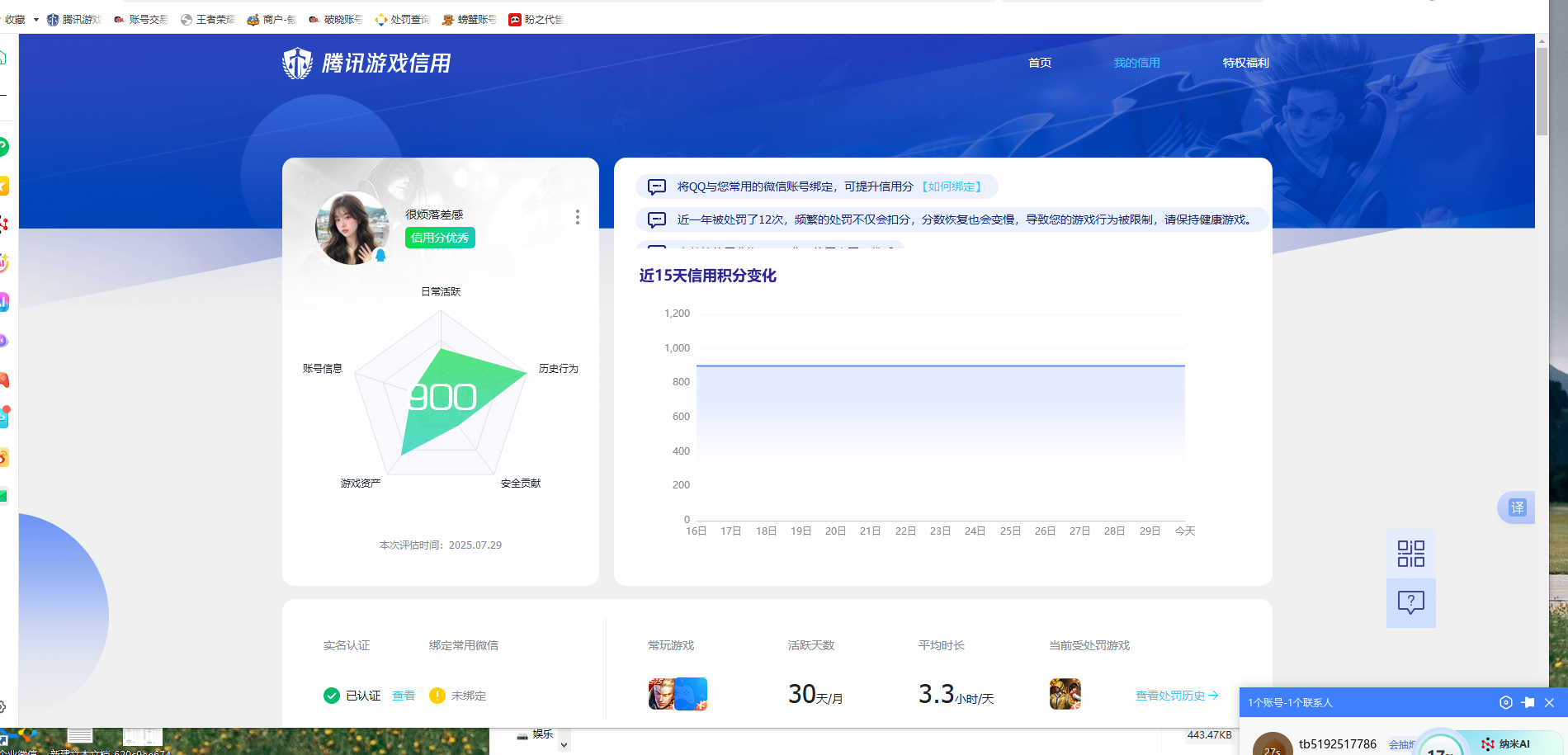
Task: Click the QQ penguin badge on avatar
Action: [x=380, y=255]
